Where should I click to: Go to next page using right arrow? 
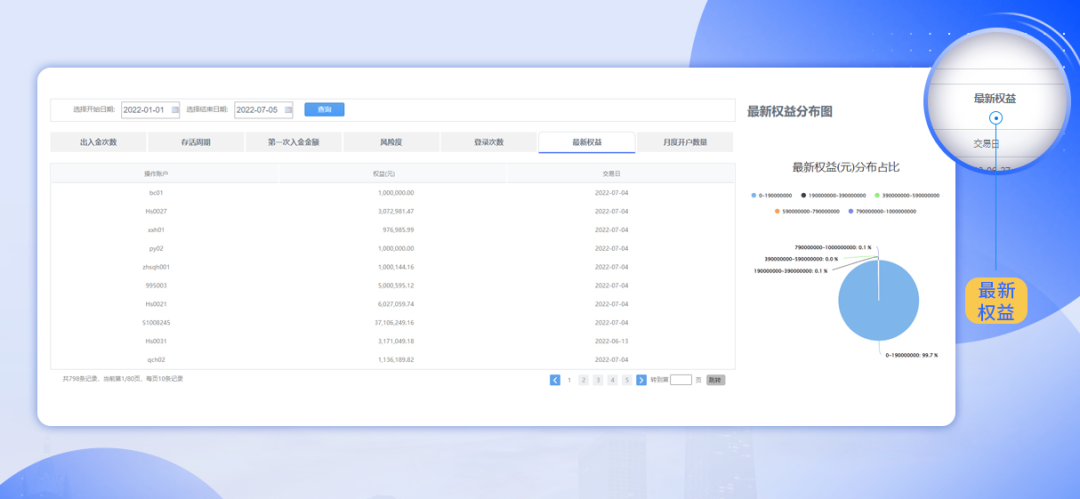click(641, 380)
